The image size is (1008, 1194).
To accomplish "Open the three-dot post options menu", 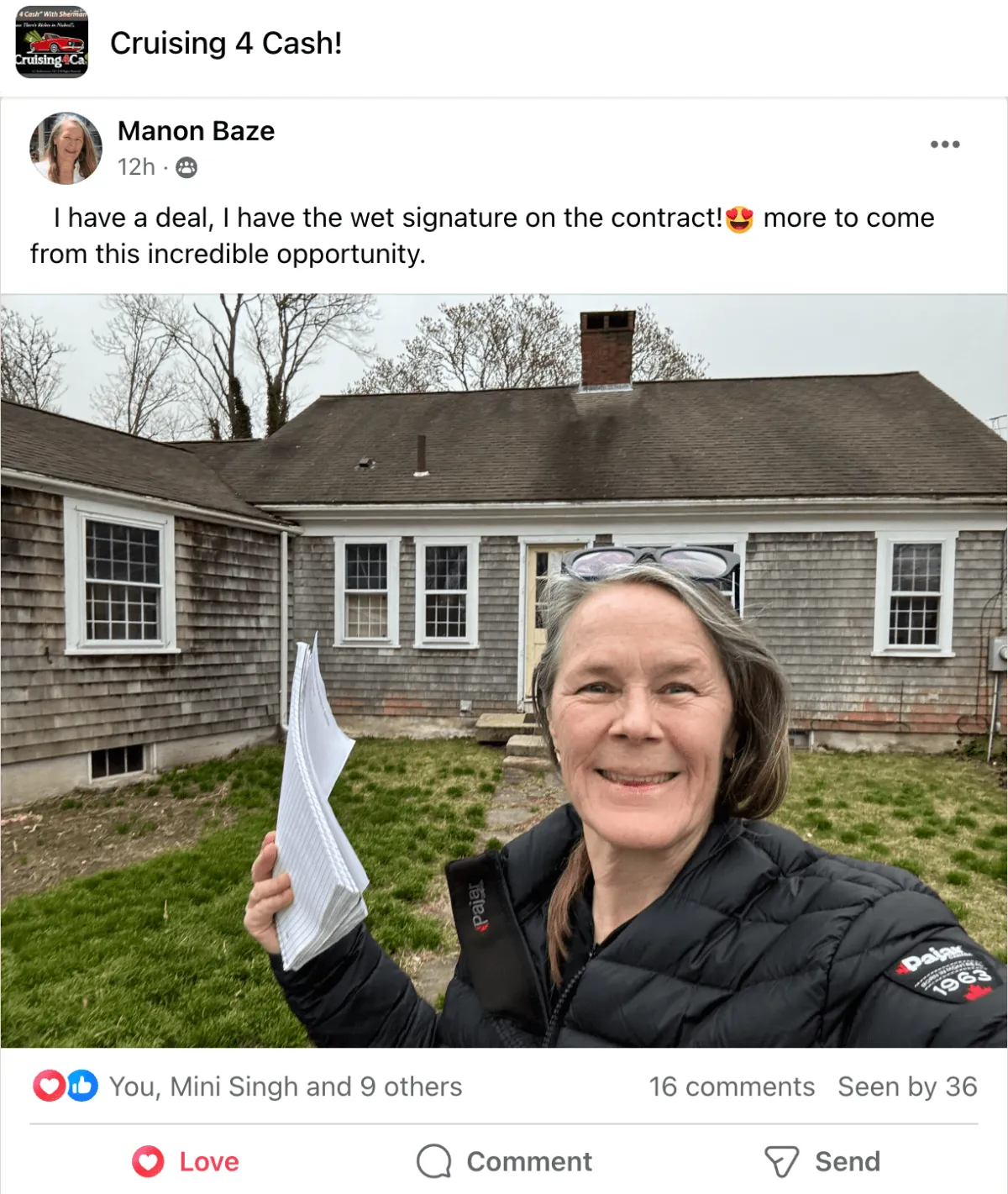I will click(945, 145).
